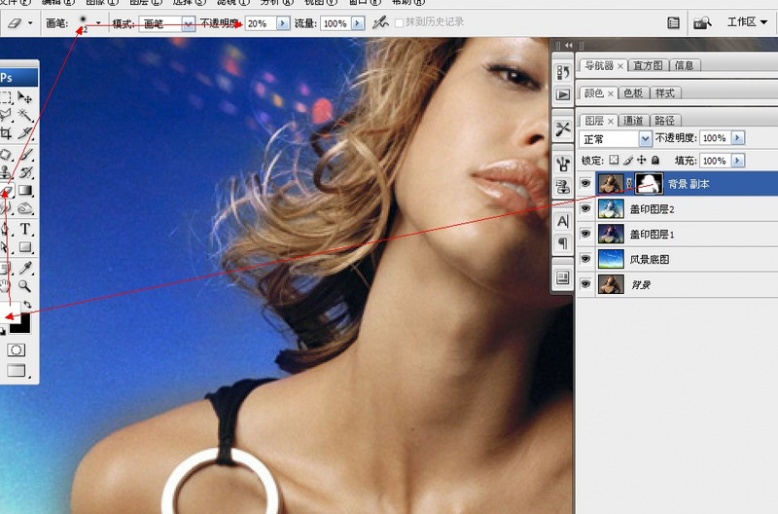The height and width of the screenshot is (514, 778).
Task: Hide the 盖印图层1 layer
Action: (585, 233)
